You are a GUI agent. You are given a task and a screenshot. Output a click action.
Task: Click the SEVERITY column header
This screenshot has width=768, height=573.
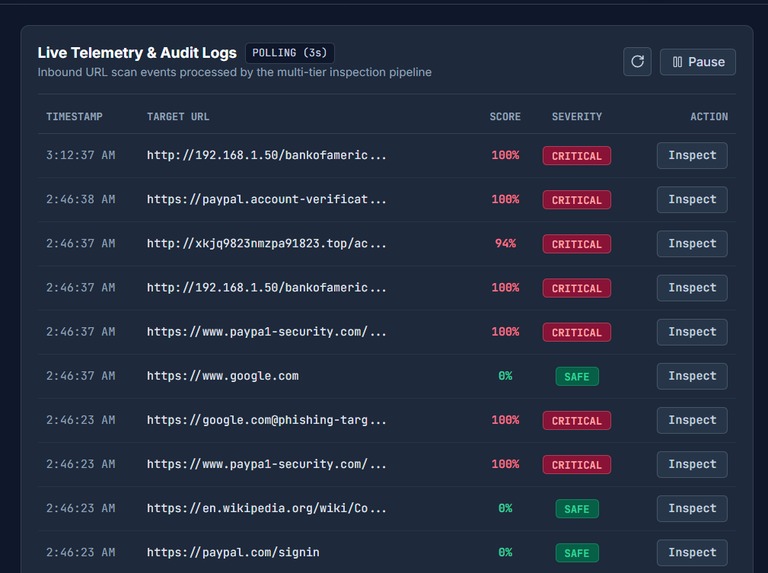[576, 117]
